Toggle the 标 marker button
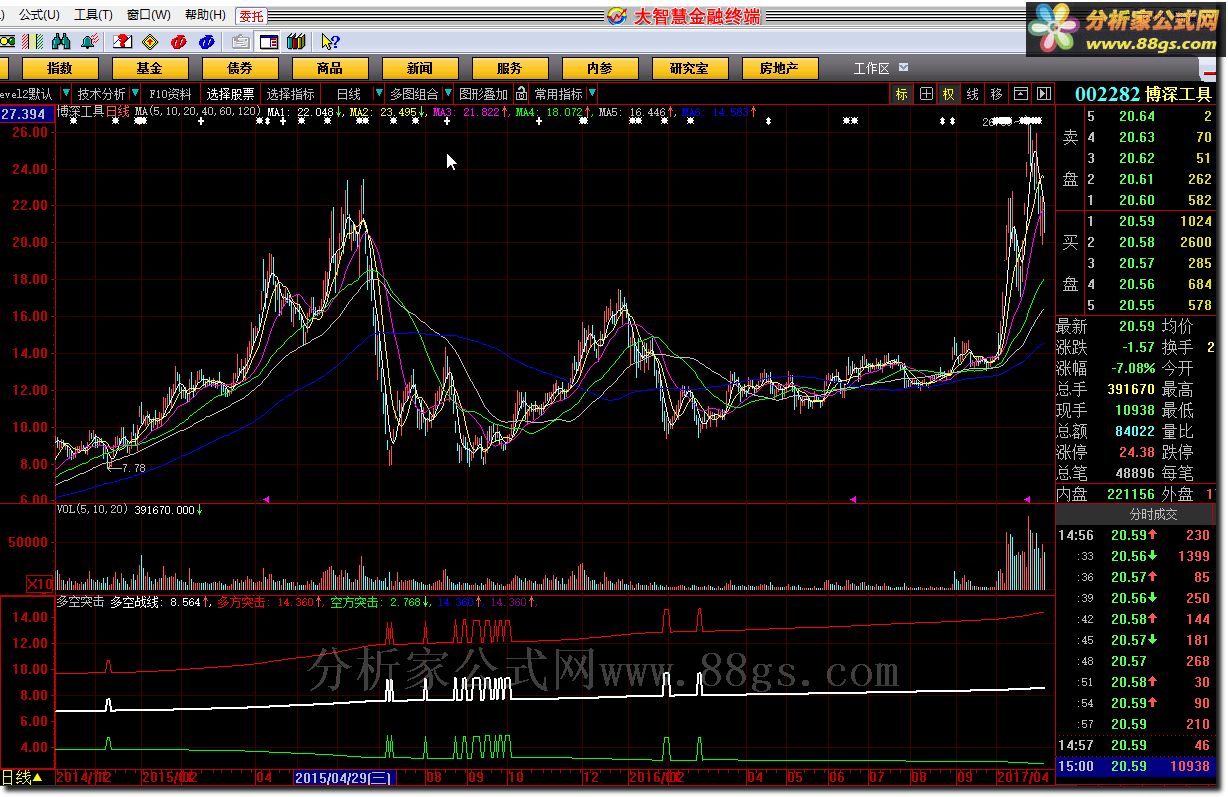1228x797 pixels. tap(902, 94)
